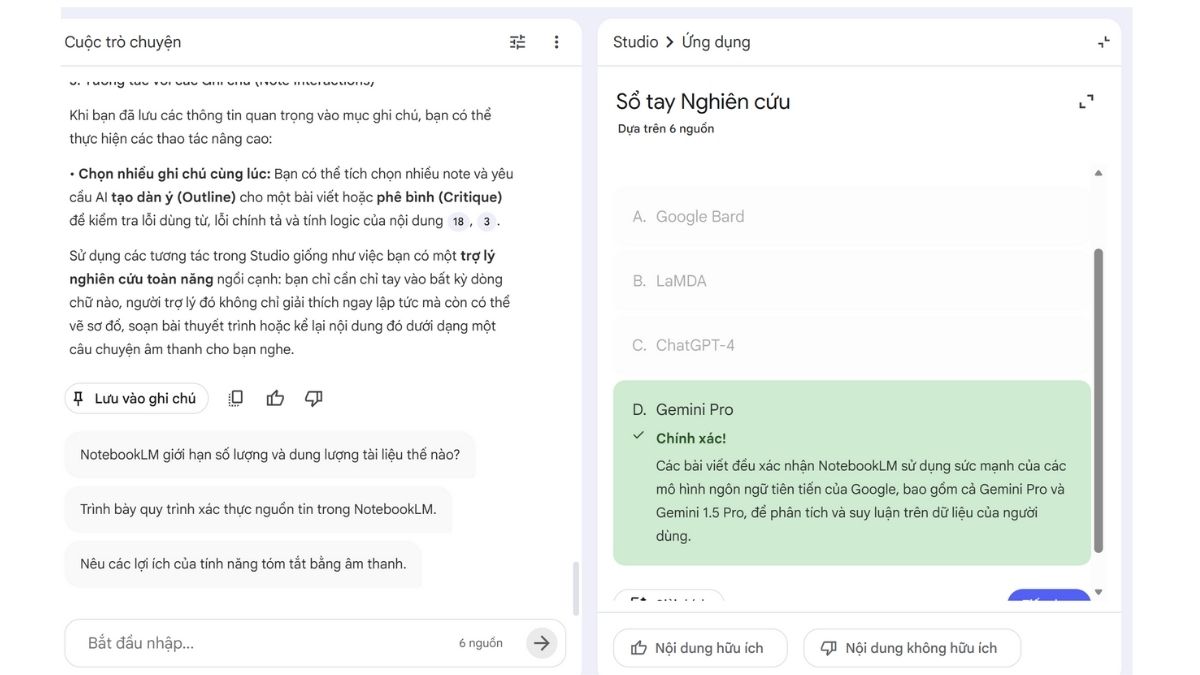1200x675 pixels.
Task: Go back to Studio breadcrumb
Action: pyautogui.click(x=635, y=42)
